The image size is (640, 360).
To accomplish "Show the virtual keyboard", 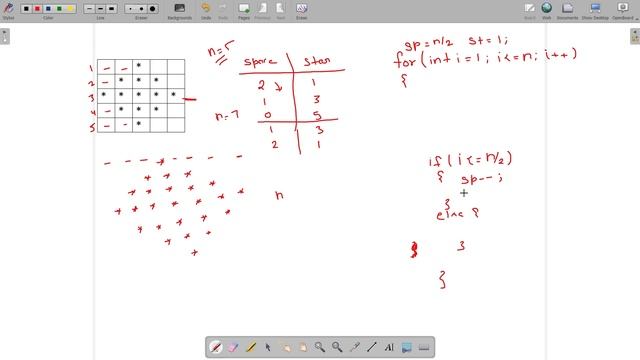I will [424, 347].
